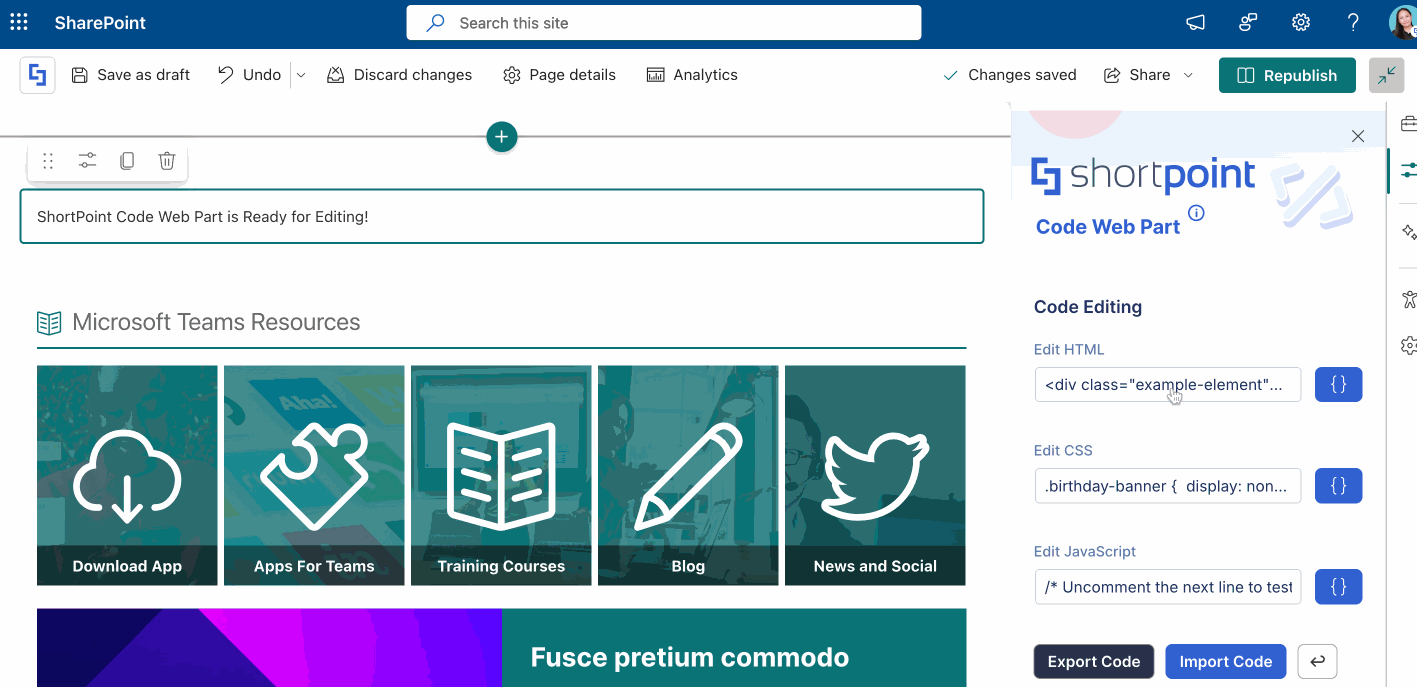Image resolution: width=1417 pixels, height=687 pixels.
Task: Click the SharePoint home link
Action: (x=100, y=22)
